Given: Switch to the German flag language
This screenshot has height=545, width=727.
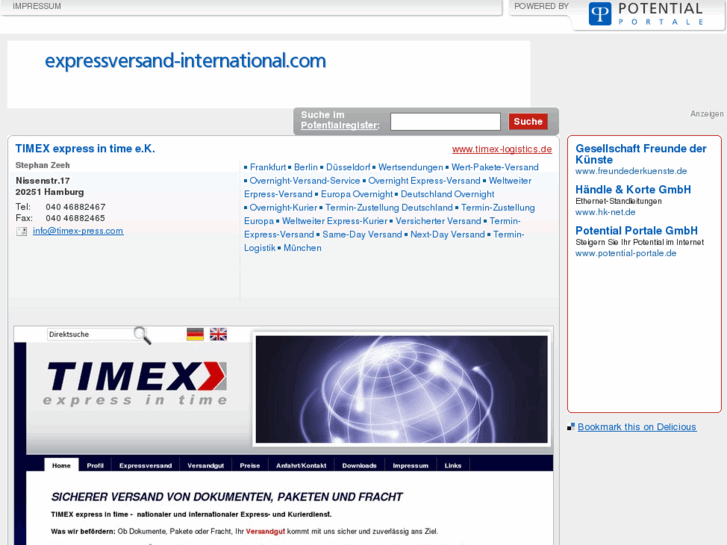Looking at the screenshot, I should (x=195, y=334).
